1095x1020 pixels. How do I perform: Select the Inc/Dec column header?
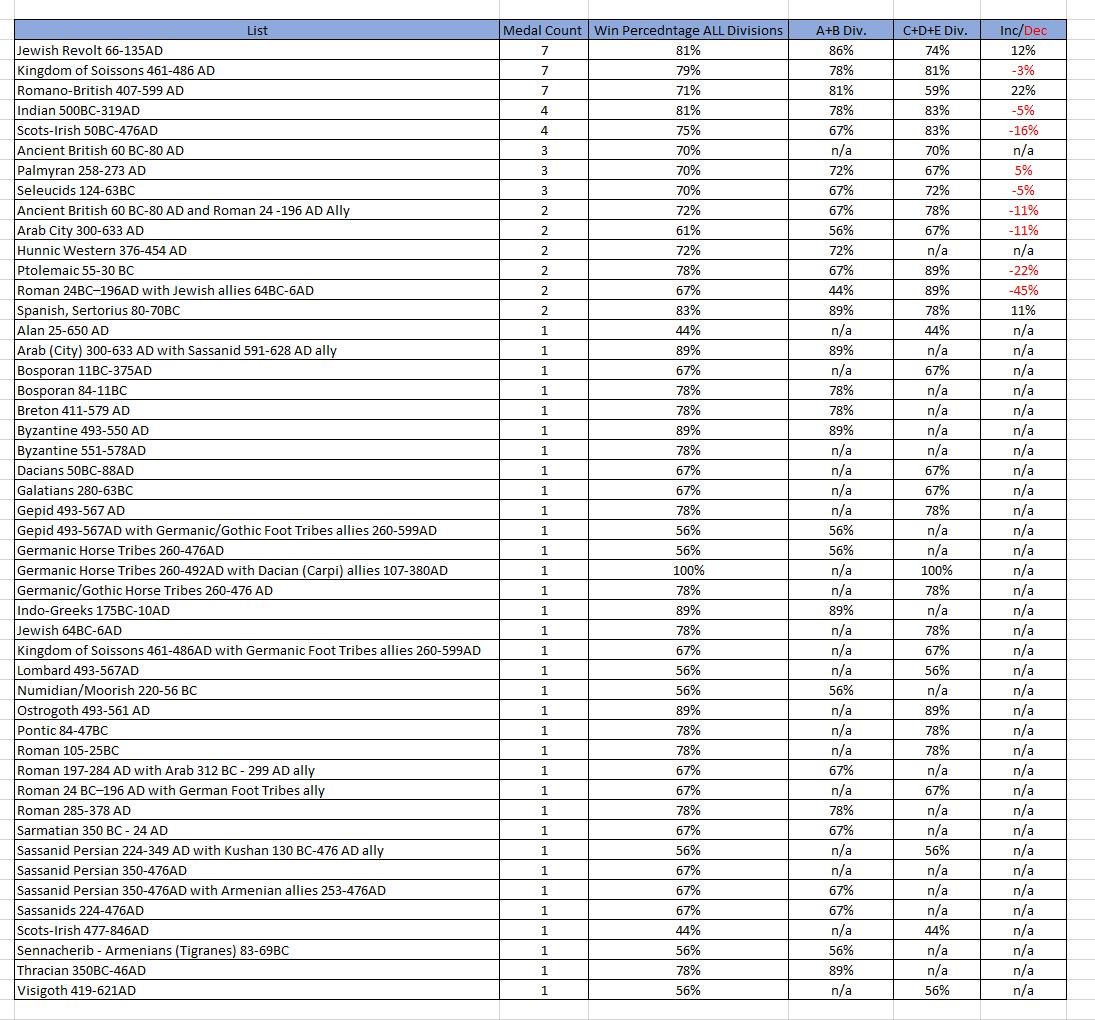tap(1022, 30)
